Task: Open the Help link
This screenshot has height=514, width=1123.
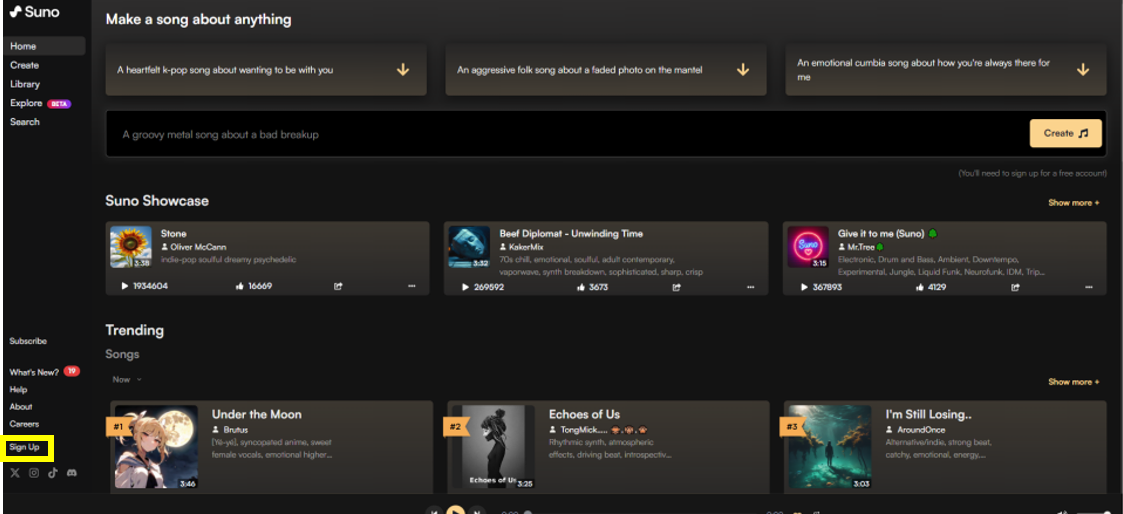Action: pyautogui.click(x=19, y=389)
